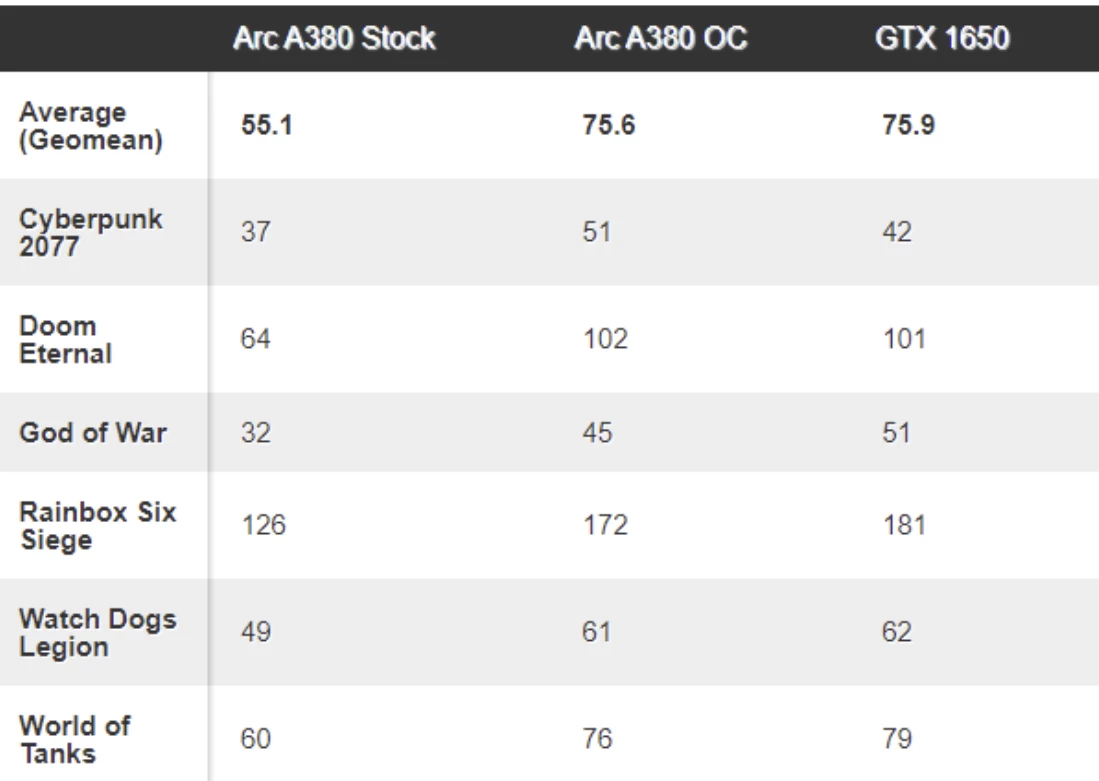
Task: Click the 75.6 average OC value
Action: [608, 125]
